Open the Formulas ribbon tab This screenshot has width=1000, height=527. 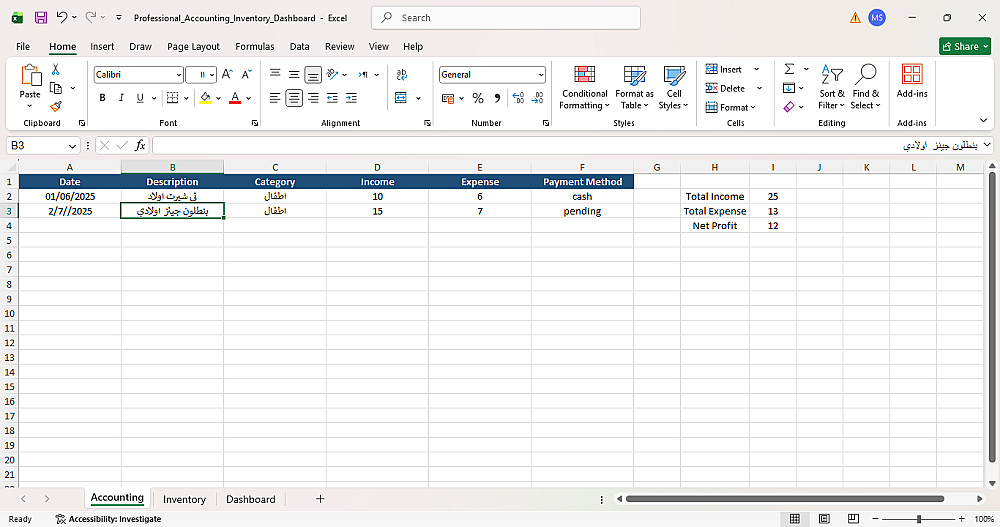click(254, 47)
